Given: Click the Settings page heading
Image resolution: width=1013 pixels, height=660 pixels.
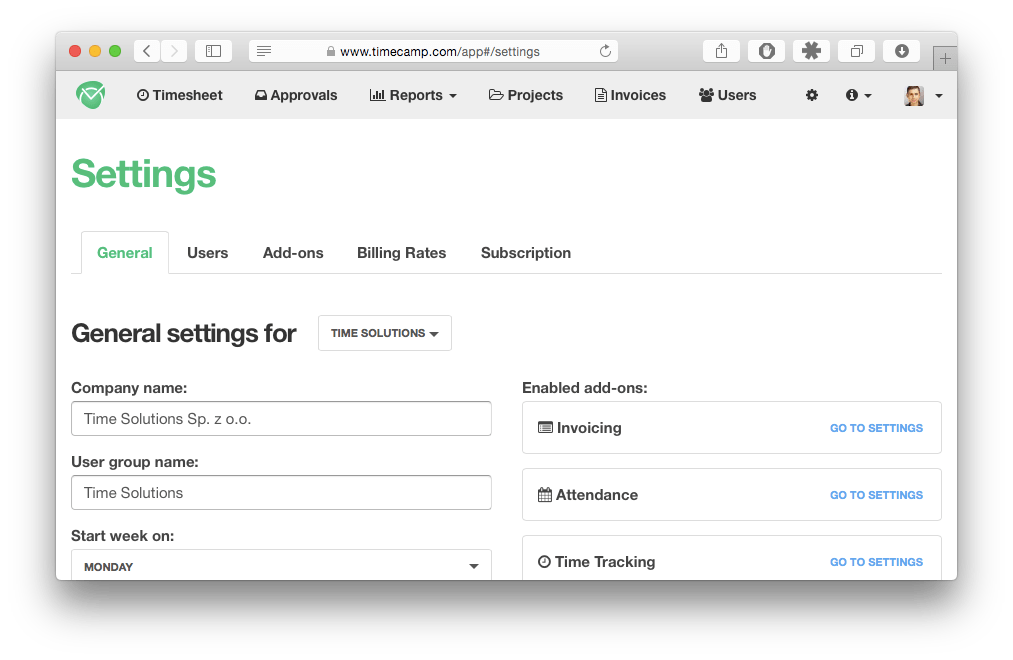Looking at the screenshot, I should 143,174.
